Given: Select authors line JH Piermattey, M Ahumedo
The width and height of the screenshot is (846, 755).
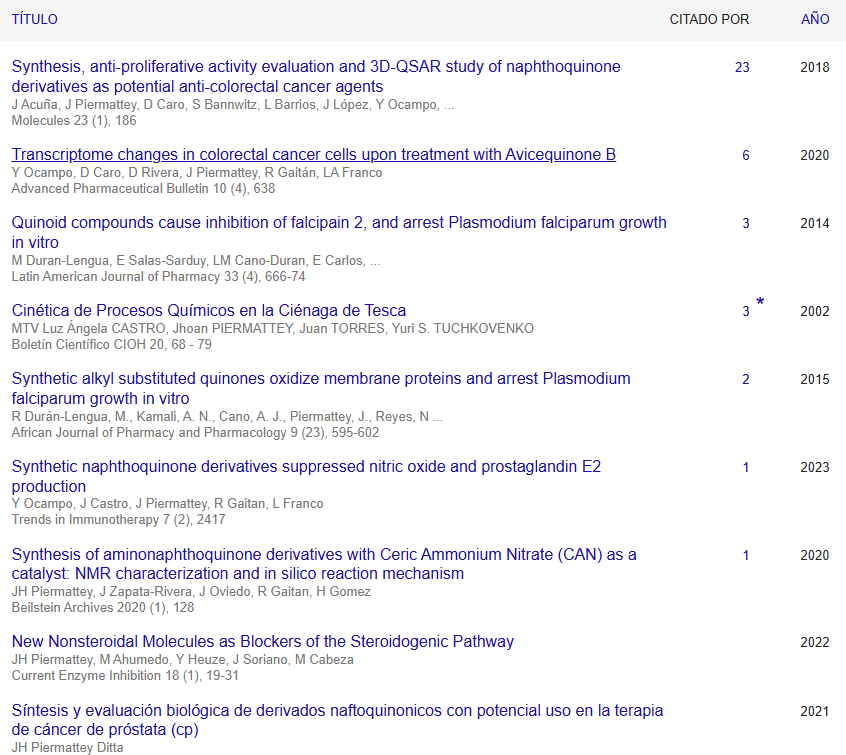Looking at the screenshot, I should (182, 659).
